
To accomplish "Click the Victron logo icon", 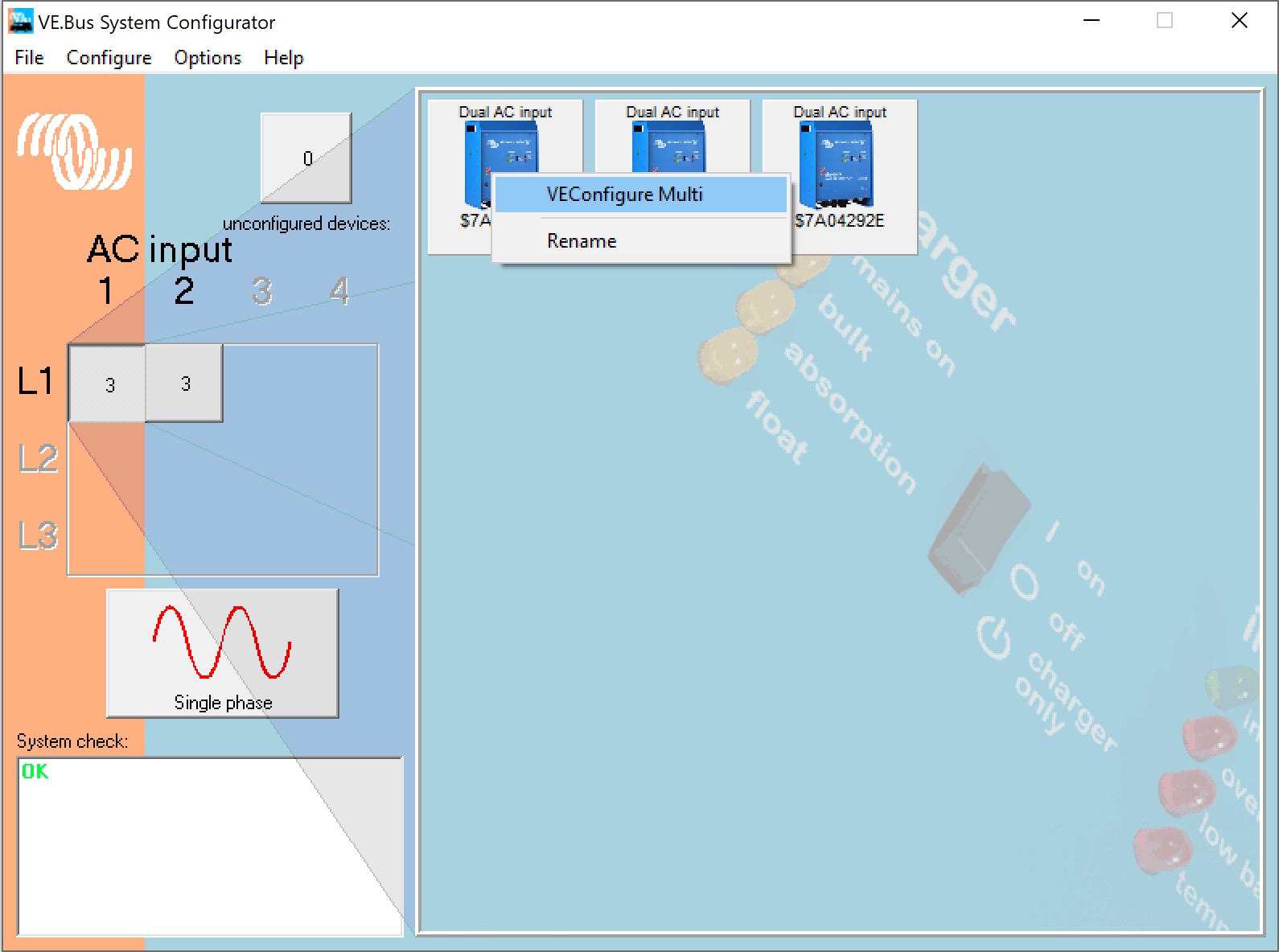I will 75,150.
